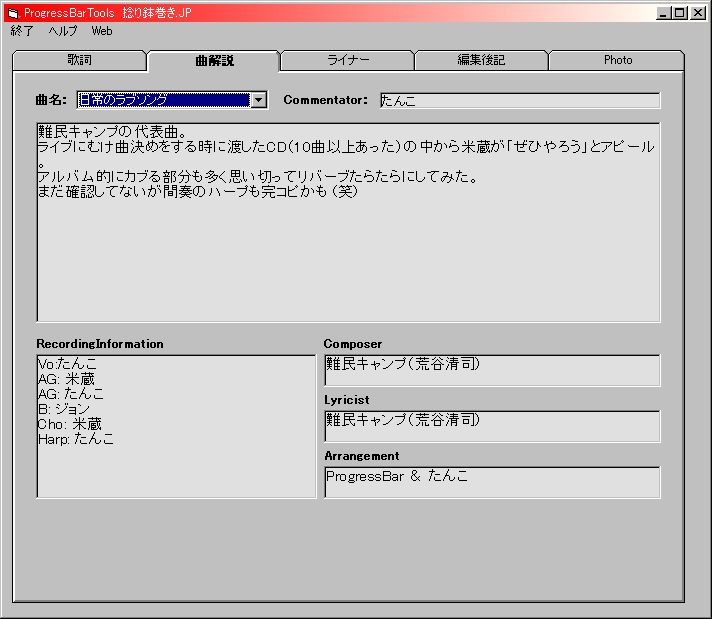The width and height of the screenshot is (712, 619).
Task: Click the commentary line starting 'アルバム的にカブる'
Action: click(x=257, y=177)
